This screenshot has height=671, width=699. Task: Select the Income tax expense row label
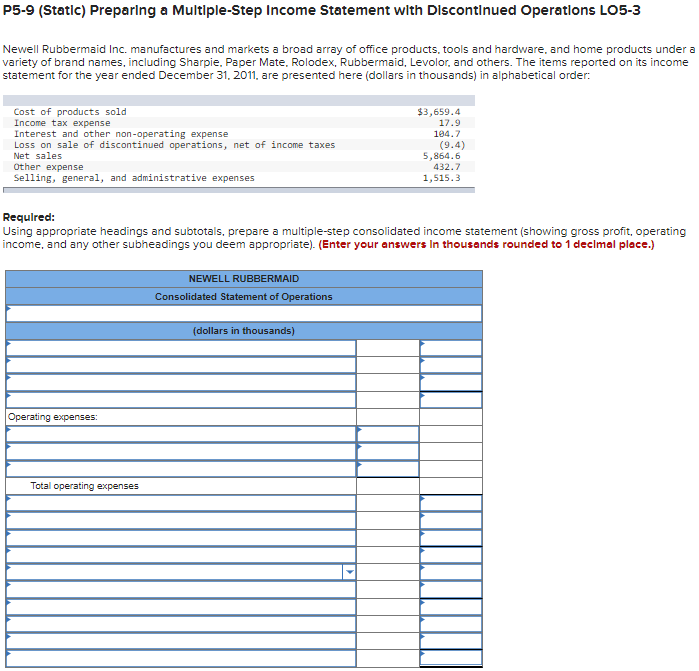62,123
